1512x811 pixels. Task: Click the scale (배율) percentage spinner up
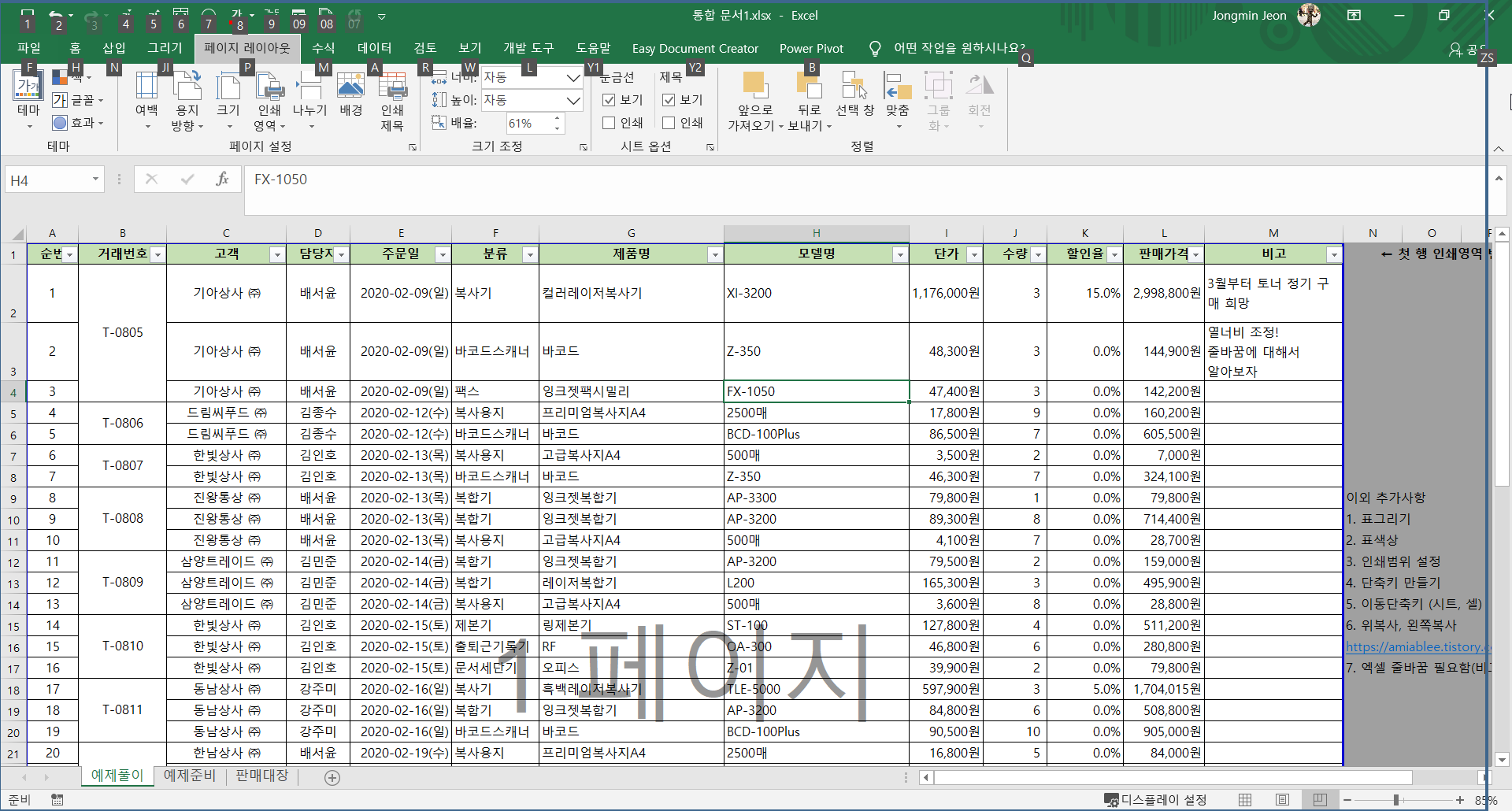(x=558, y=119)
